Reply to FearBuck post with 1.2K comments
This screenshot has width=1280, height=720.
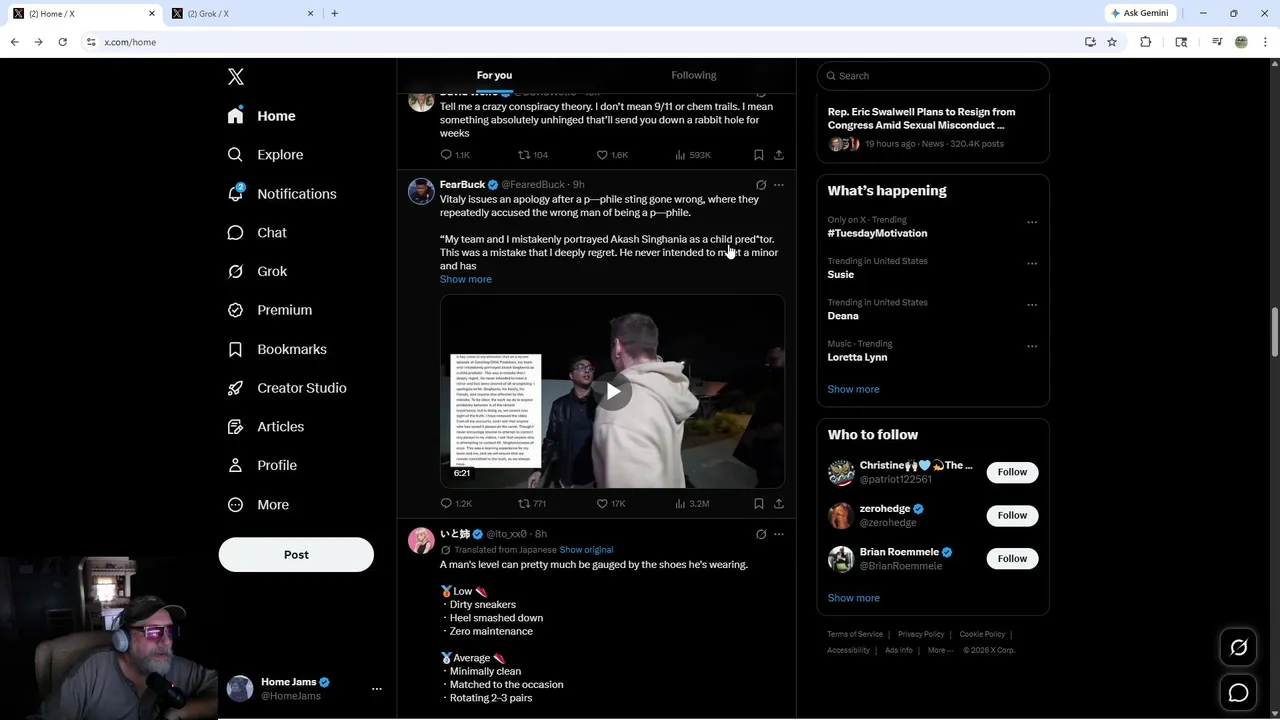(456, 504)
